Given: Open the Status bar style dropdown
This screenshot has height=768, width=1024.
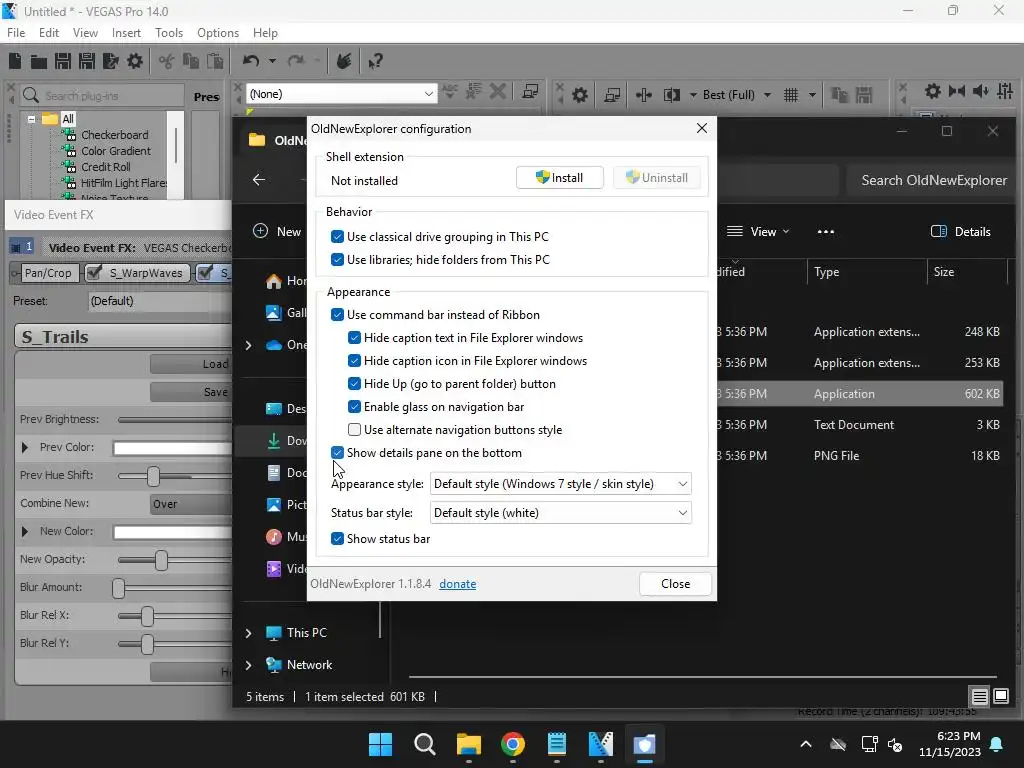Looking at the screenshot, I should point(560,513).
